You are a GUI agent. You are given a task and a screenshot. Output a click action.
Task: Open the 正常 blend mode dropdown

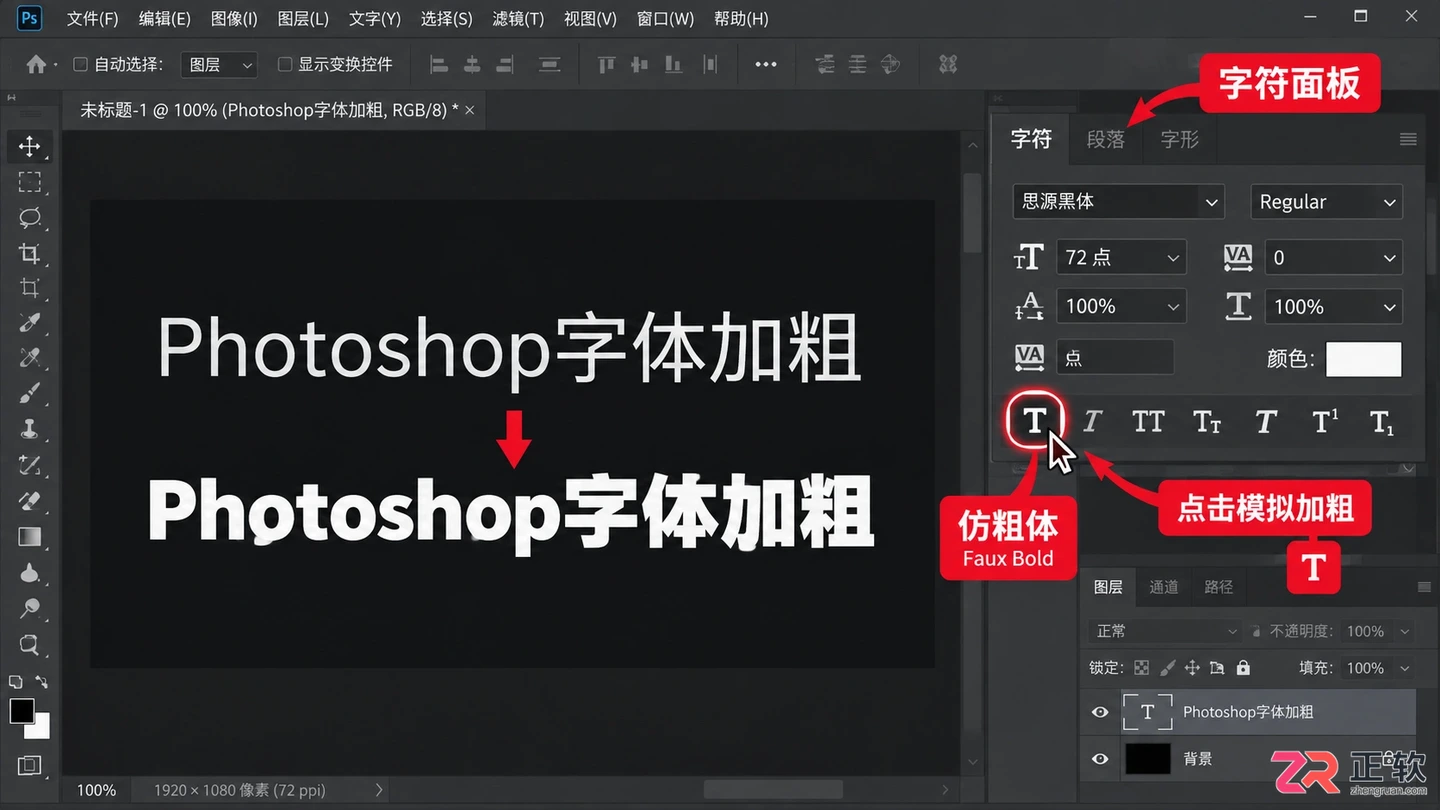[1165, 631]
